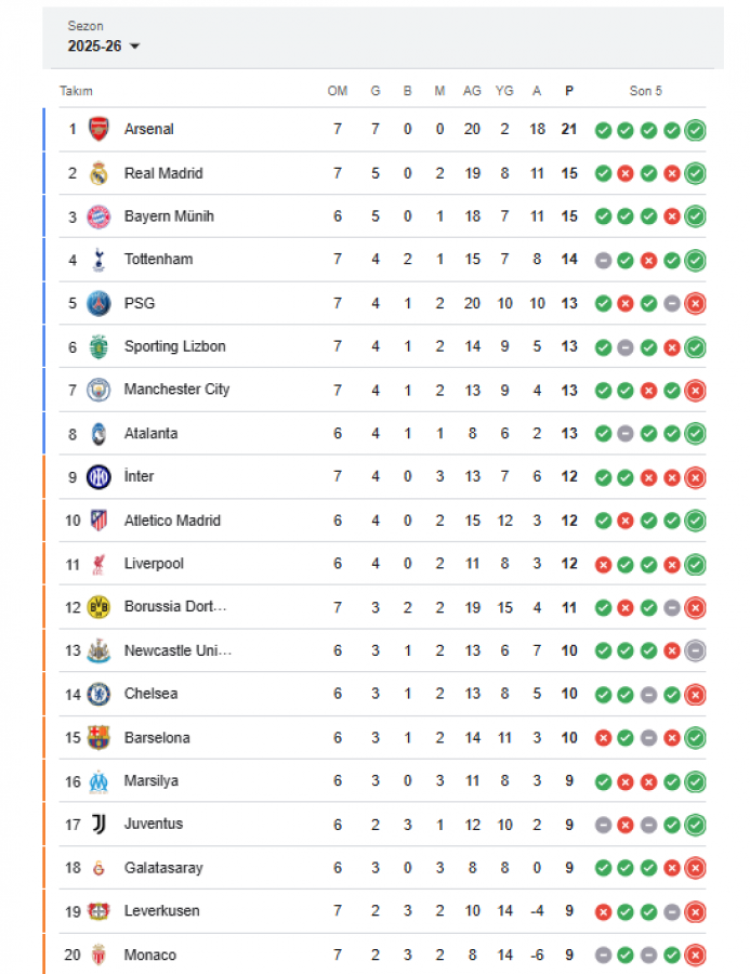Screen dimensions: 750x974
Task: Click the Manchester City crest
Action: pyautogui.click(x=98, y=389)
